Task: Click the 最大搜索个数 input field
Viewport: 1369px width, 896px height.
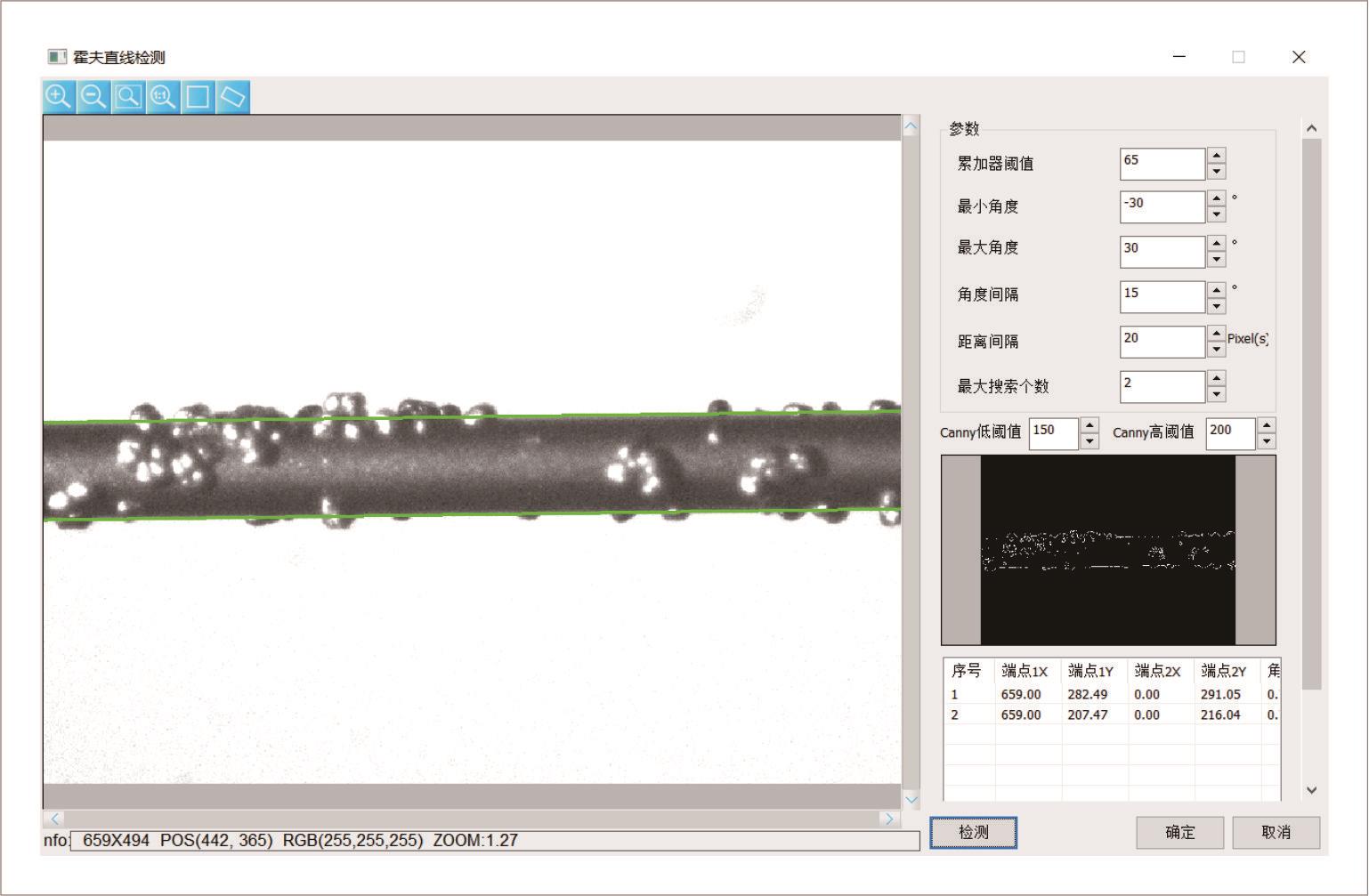Action: tap(1162, 386)
